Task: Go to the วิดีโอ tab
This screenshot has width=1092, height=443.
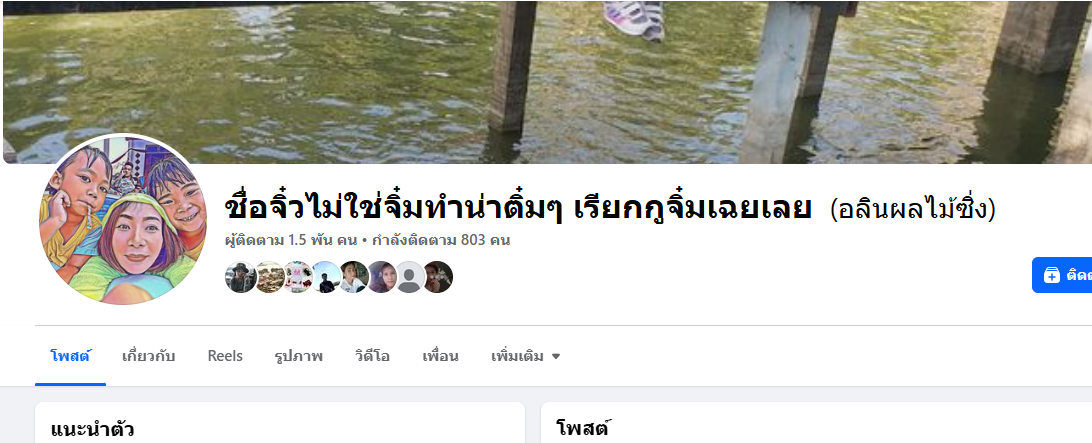Action: pos(372,357)
